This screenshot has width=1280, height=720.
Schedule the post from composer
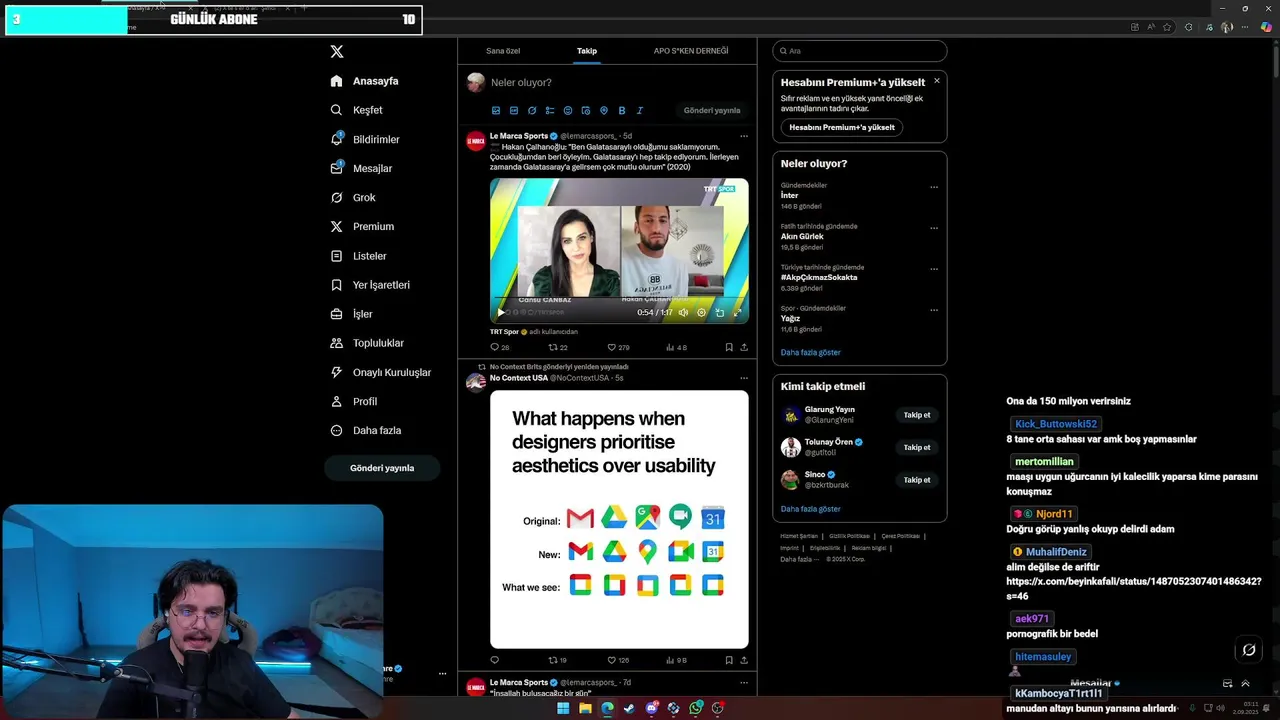point(586,110)
